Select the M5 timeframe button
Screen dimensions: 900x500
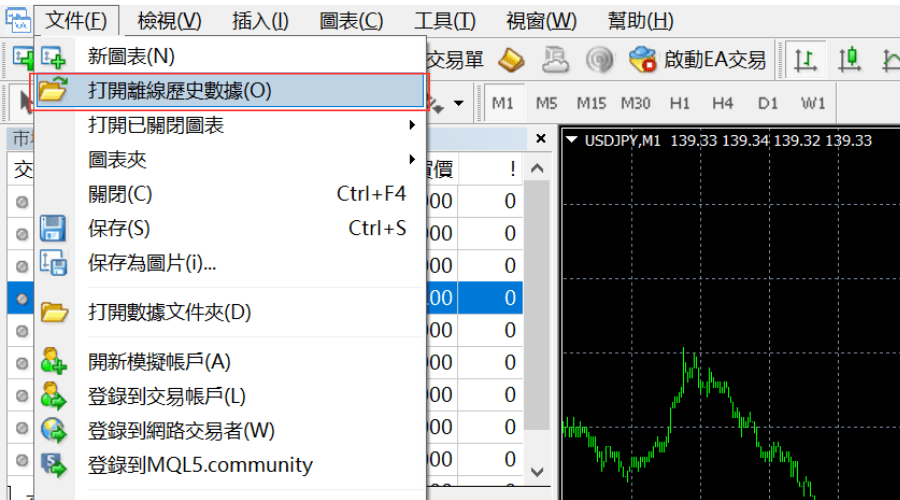click(x=546, y=103)
